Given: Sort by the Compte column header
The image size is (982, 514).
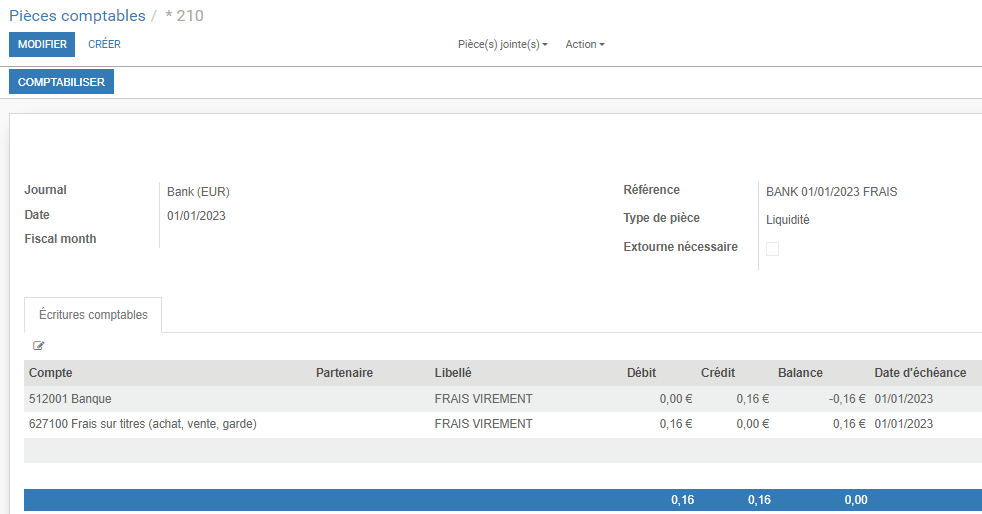Looking at the screenshot, I should tap(51, 373).
